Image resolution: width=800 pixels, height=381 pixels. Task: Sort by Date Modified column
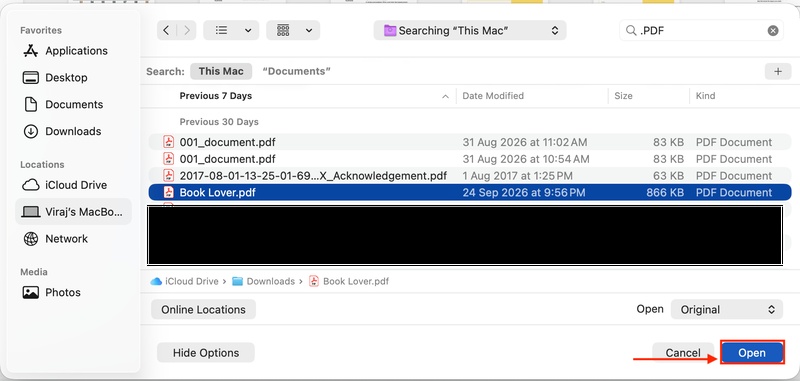click(493, 96)
